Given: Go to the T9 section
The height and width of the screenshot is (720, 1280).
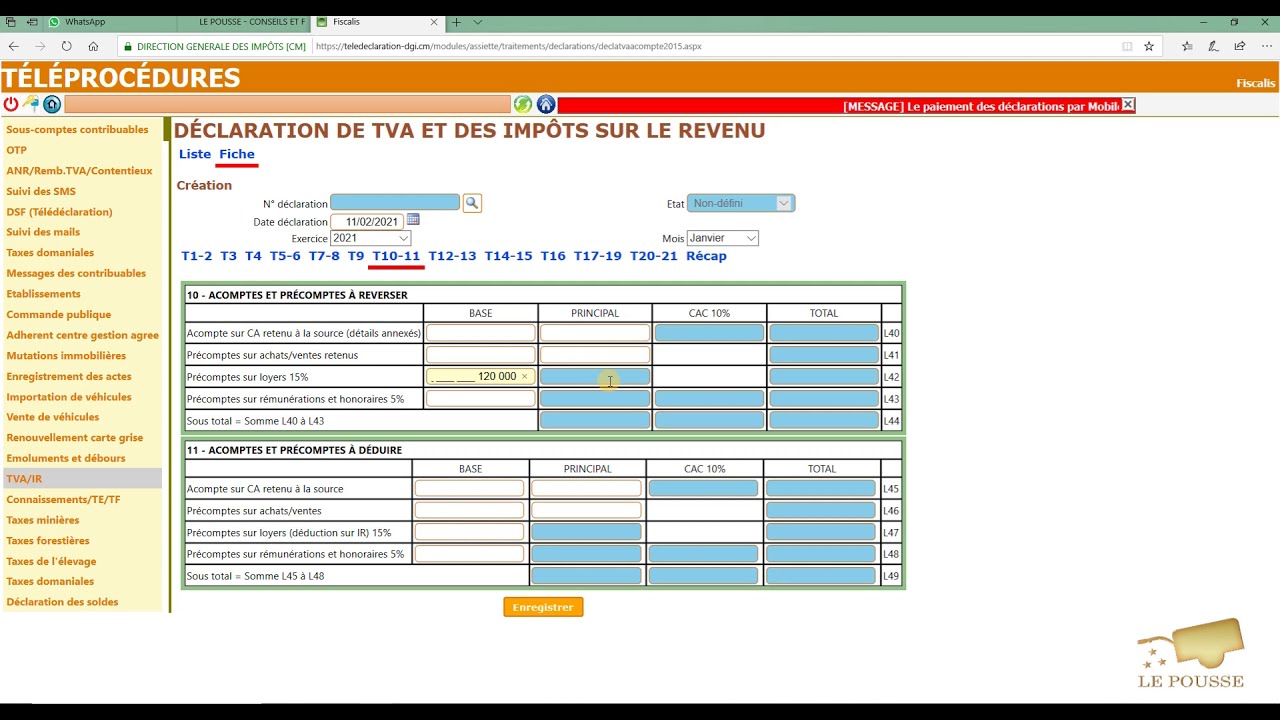Looking at the screenshot, I should (x=356, y=256).
